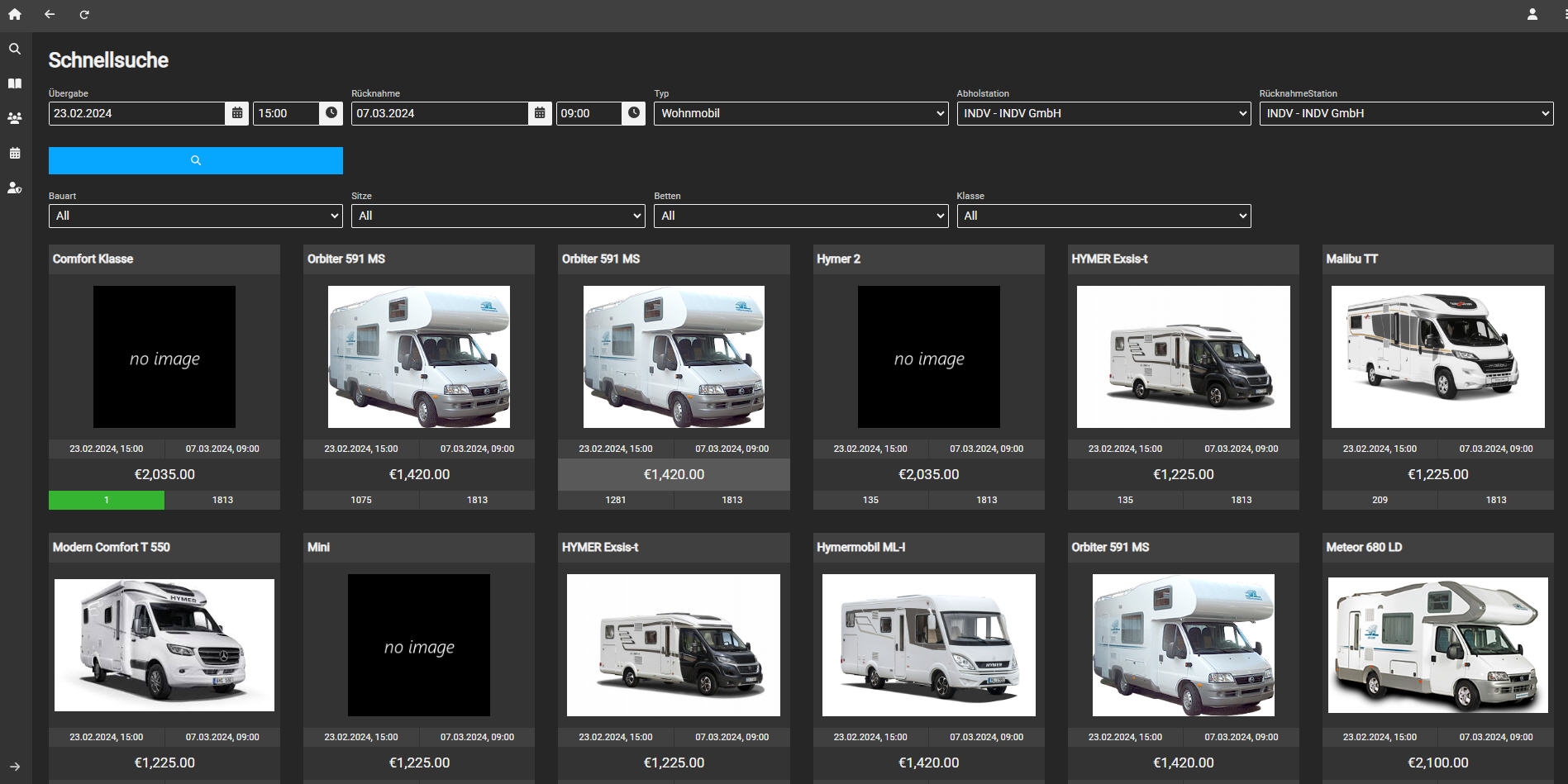Open the Abholstation dropdown
This screenshot has width=1568, height=784.
tap(1103, 113)
